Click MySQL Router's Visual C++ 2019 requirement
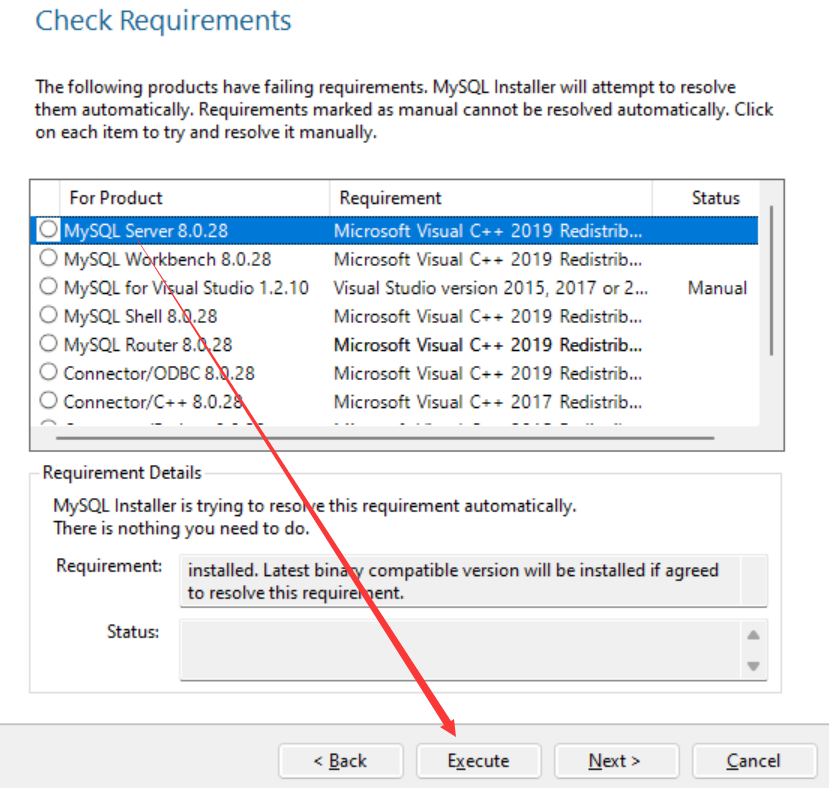The width and height of the screenshot is (829, 788). [x=488, y=345]
